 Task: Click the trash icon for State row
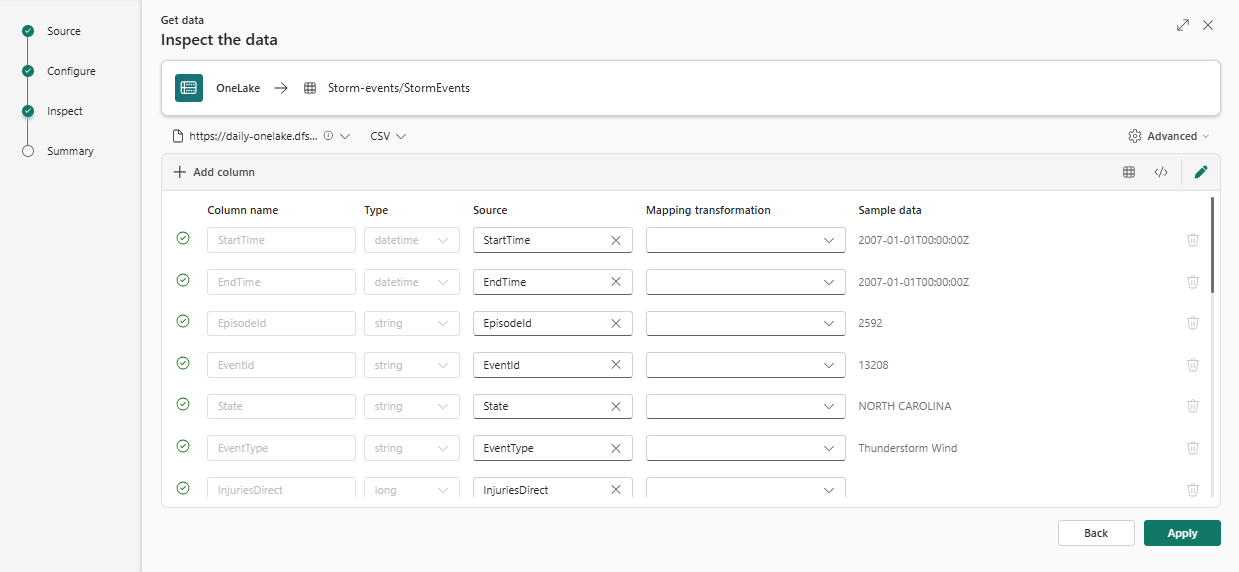(1192, 406)
